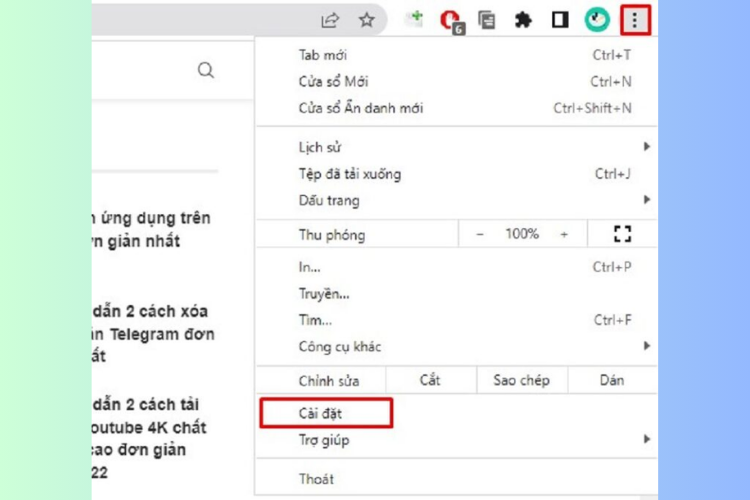Open the red extension with badge 6
Screen dimensions: 750x500
pos(452,22)
